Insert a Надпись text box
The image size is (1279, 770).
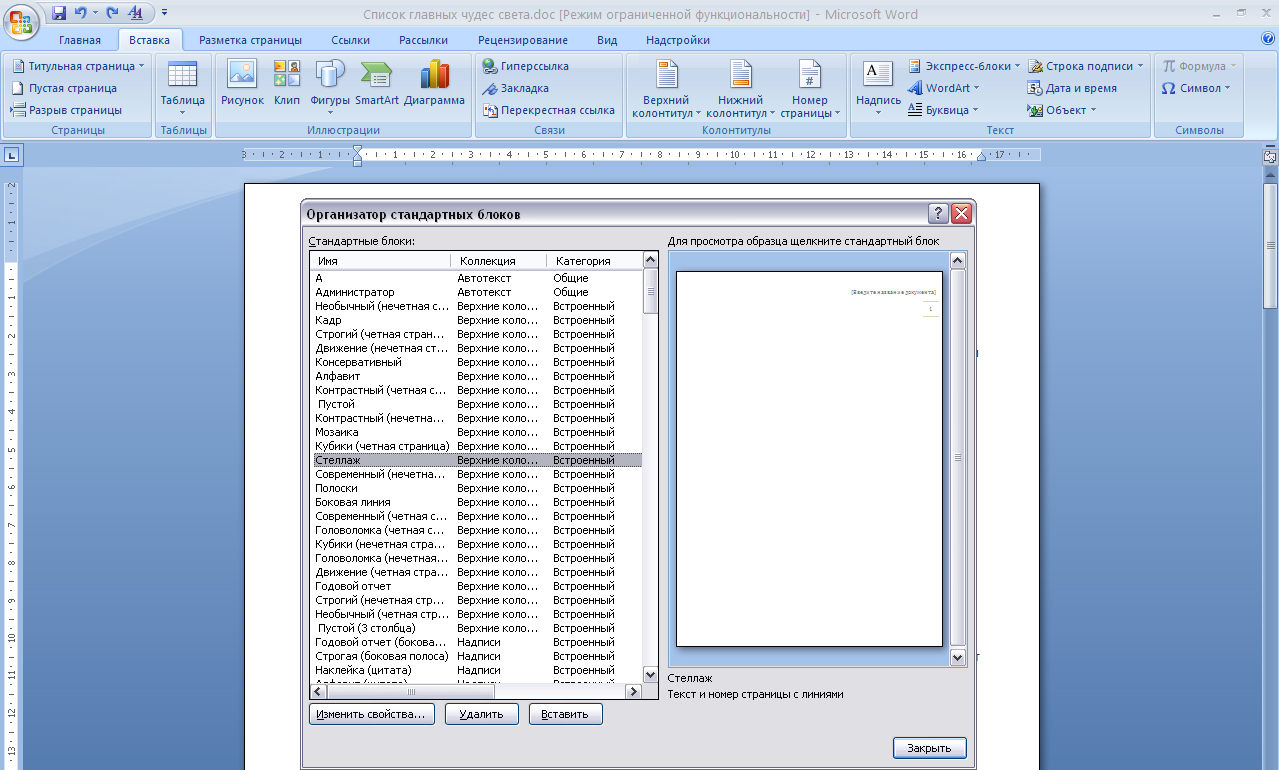click(x=878, y=88)
